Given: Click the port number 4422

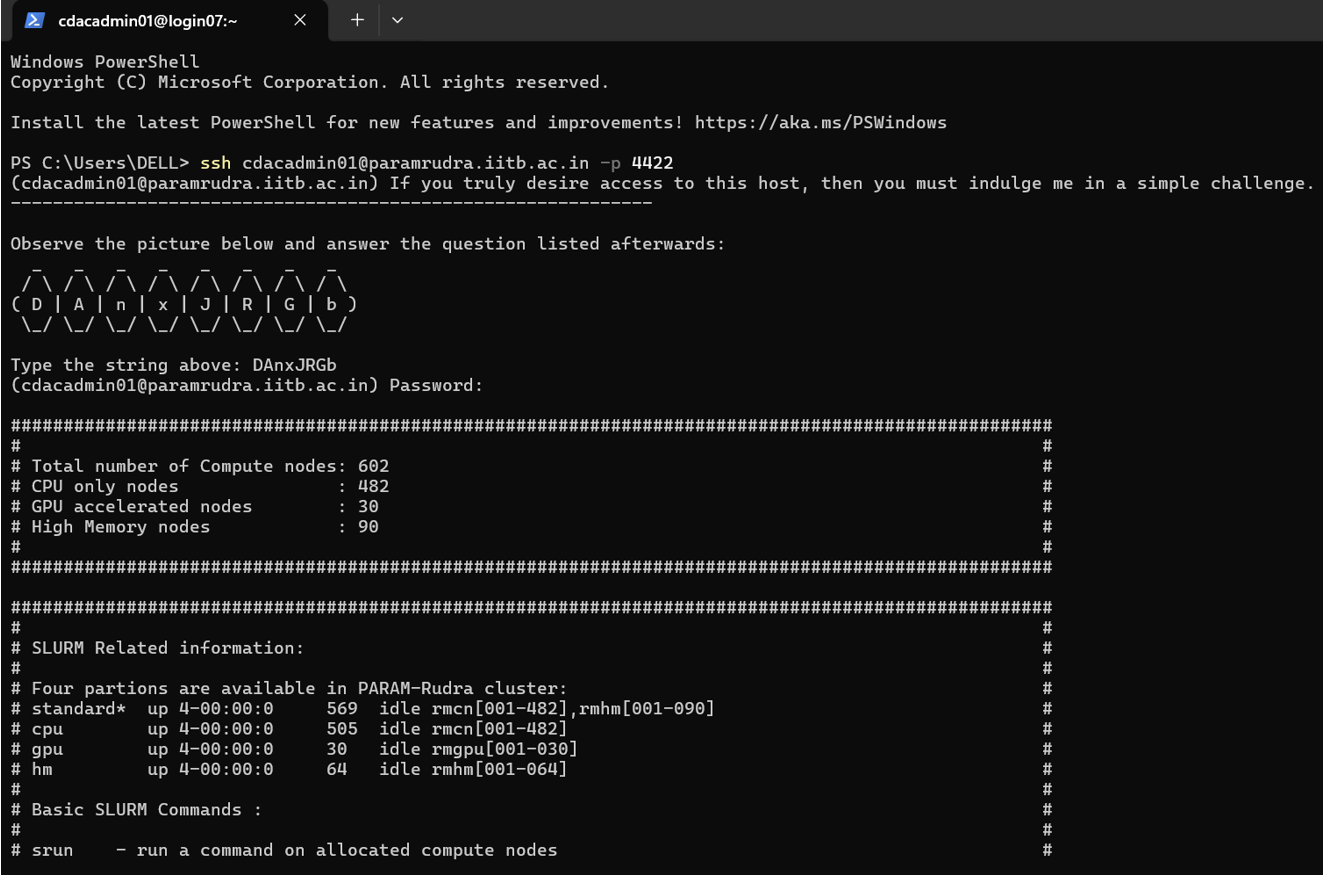Looking at the screenshot, I should point(652,163).
